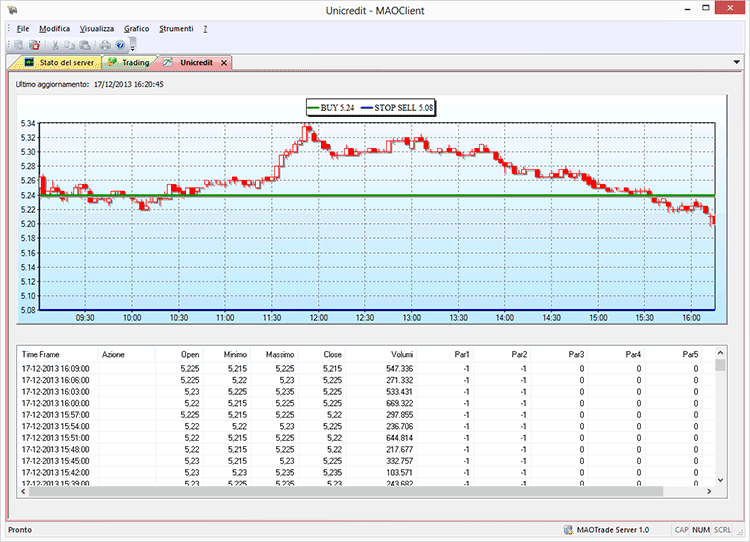Click the Azione column header

126,354
